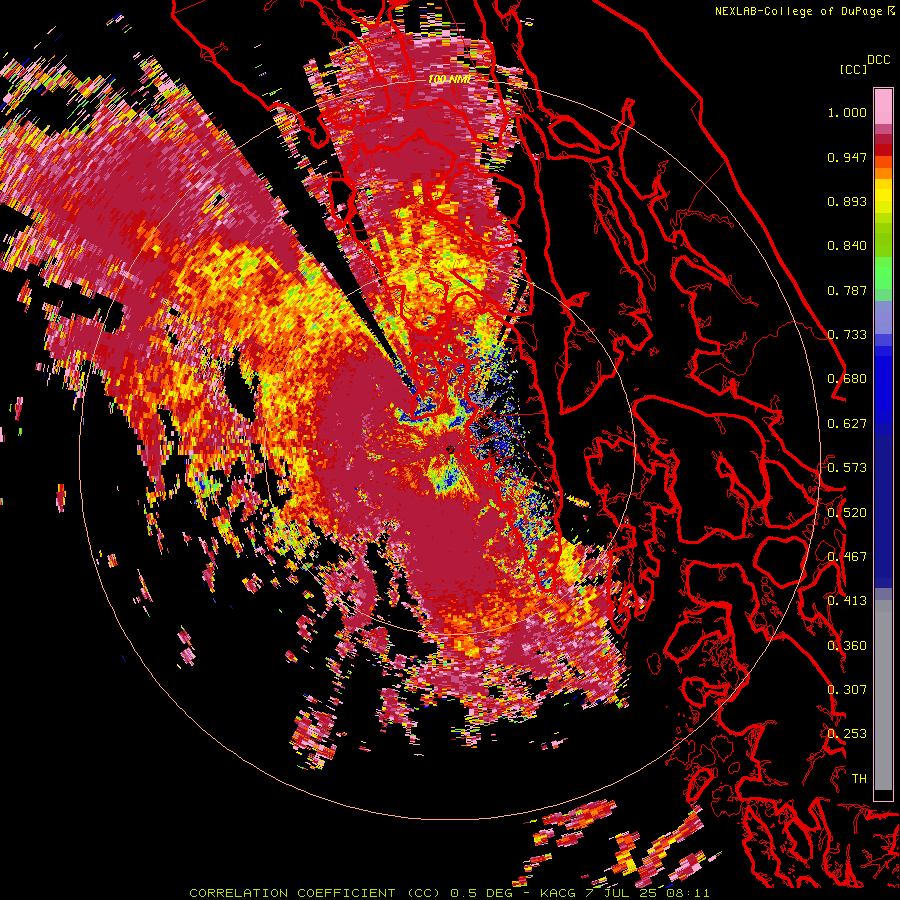This screenshot has width=900, height=900.
Task: Pick the gray low-value color bar segment
Action: (x=883, y=695)
